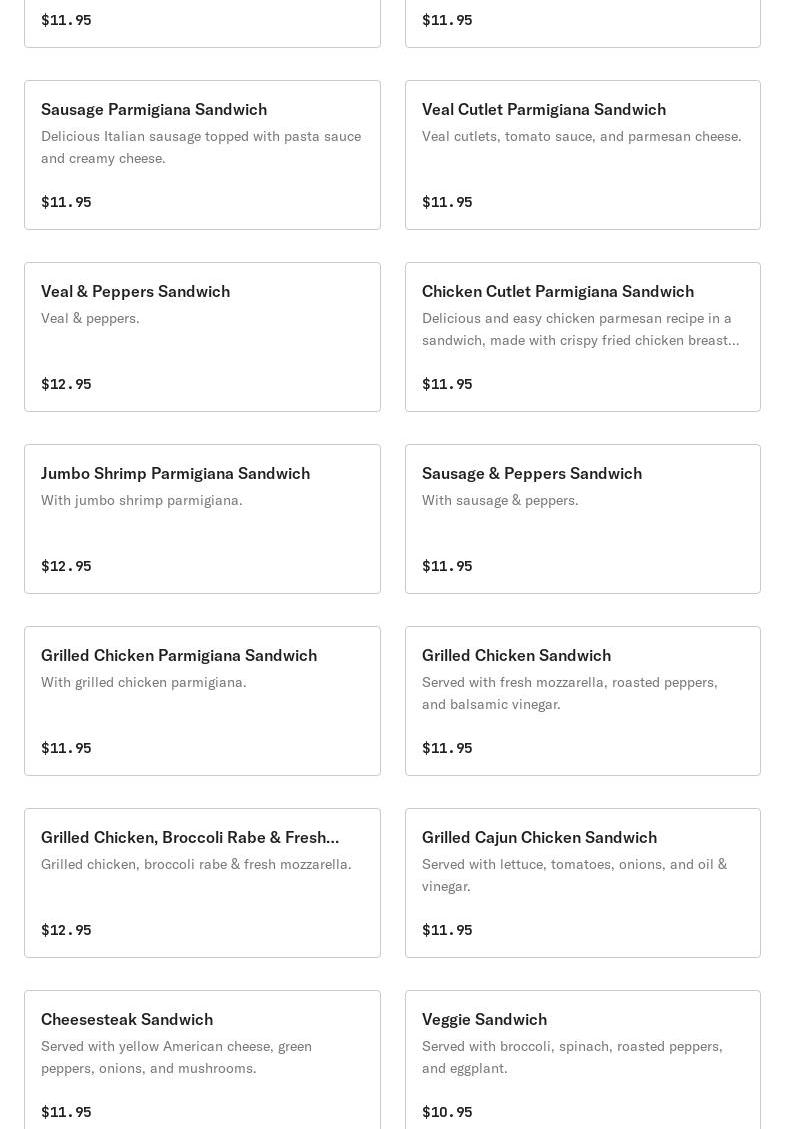Click the lettuce, tomatoes, onions description text
Image resolution: width=785 pixels, height=1129 pixels.
coord(575,876)
